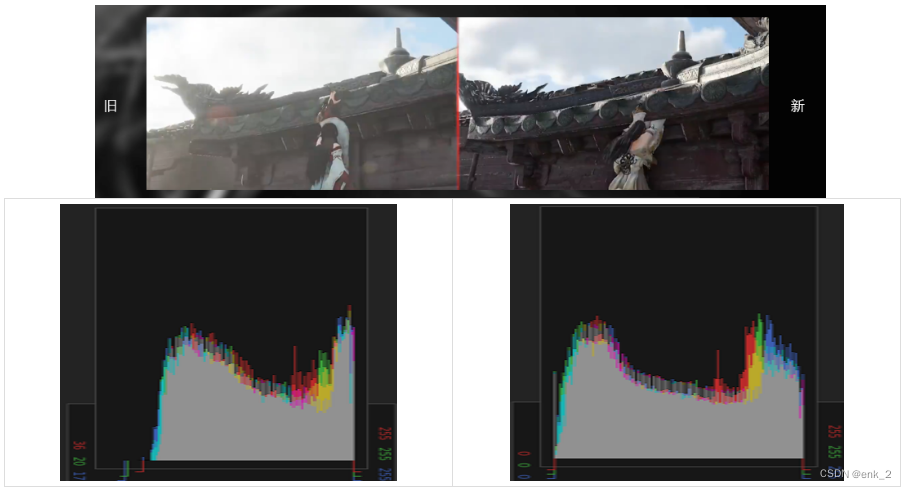Click the 新 label beside the right image
Viewport: 906px width, 489px height.
pyautogui.click(x=797, y=106)
